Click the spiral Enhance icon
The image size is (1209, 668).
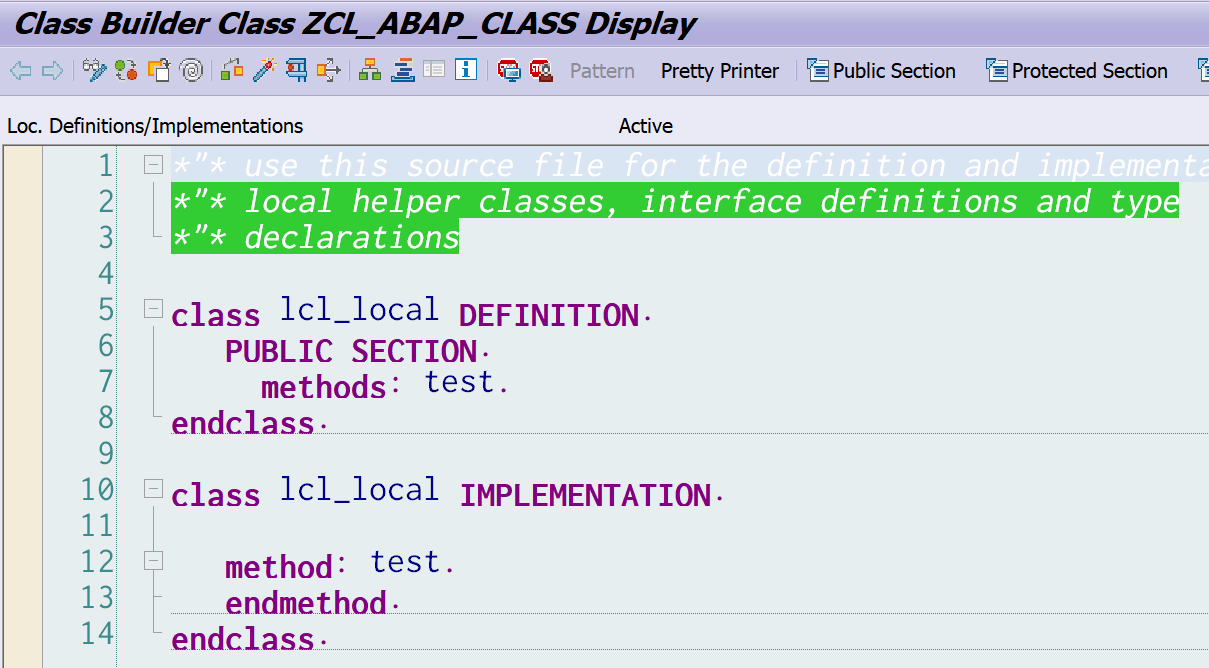[191, 70]
